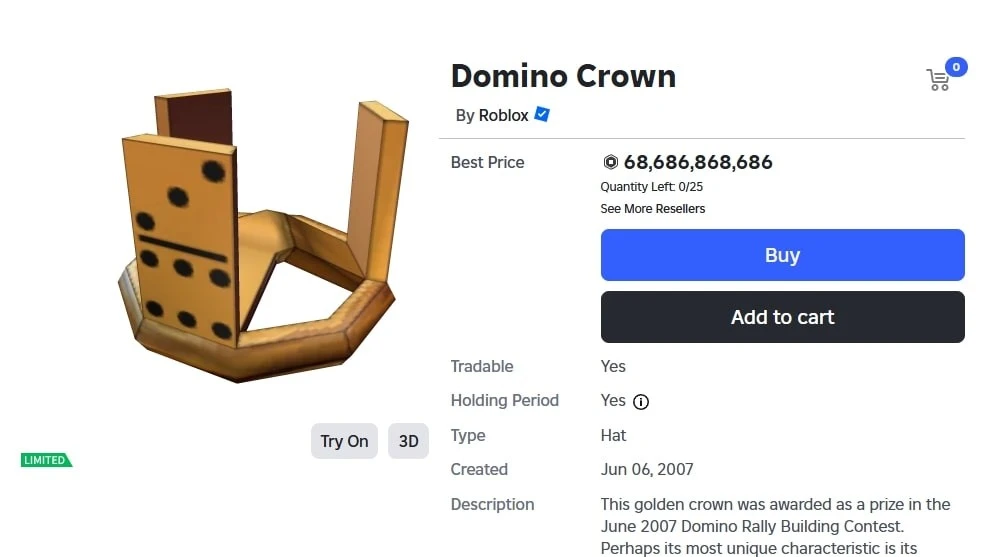The height and width of the screenshot is (557, 987).
Task: Click the Hat type value
Action: coord(613,435)
